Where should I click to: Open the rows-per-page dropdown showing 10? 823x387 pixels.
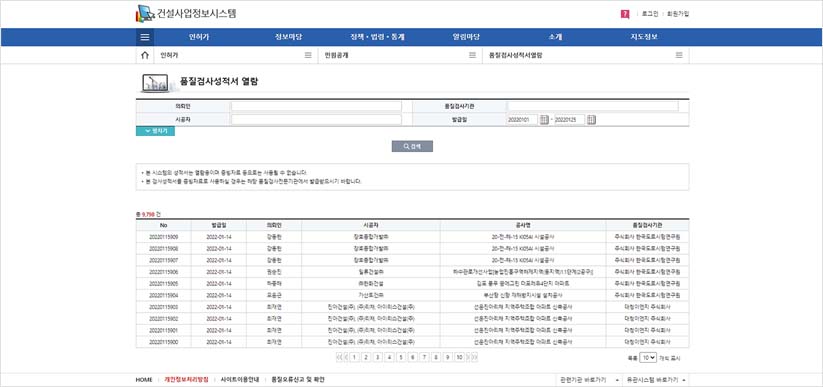click(648, 358)
